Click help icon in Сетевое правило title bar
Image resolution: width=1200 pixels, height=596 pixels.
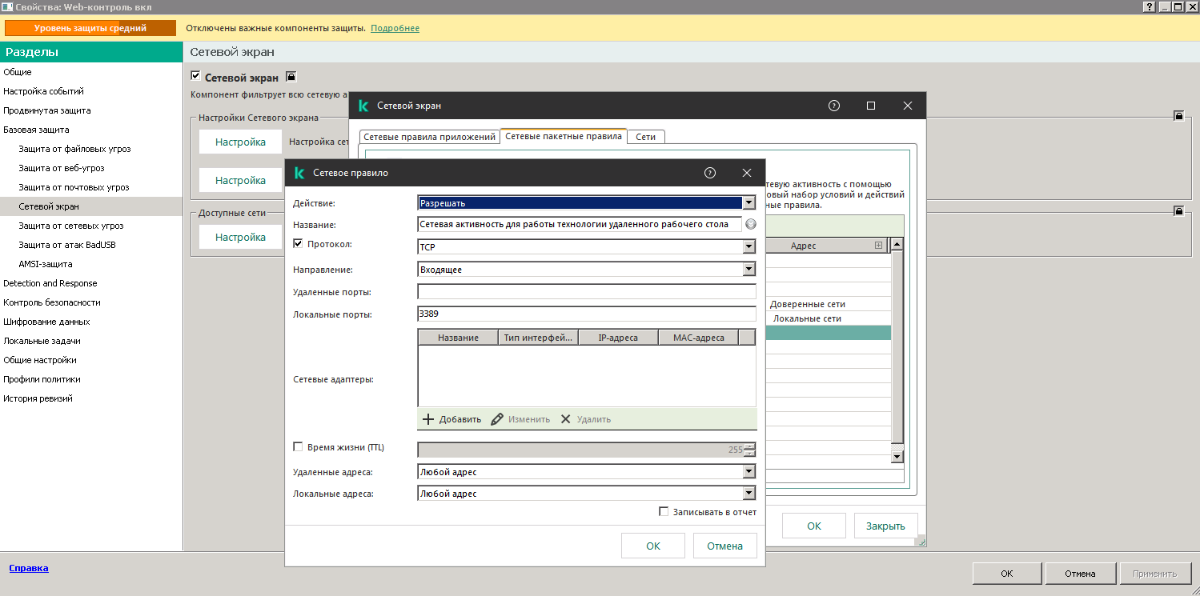coord(710,173)
